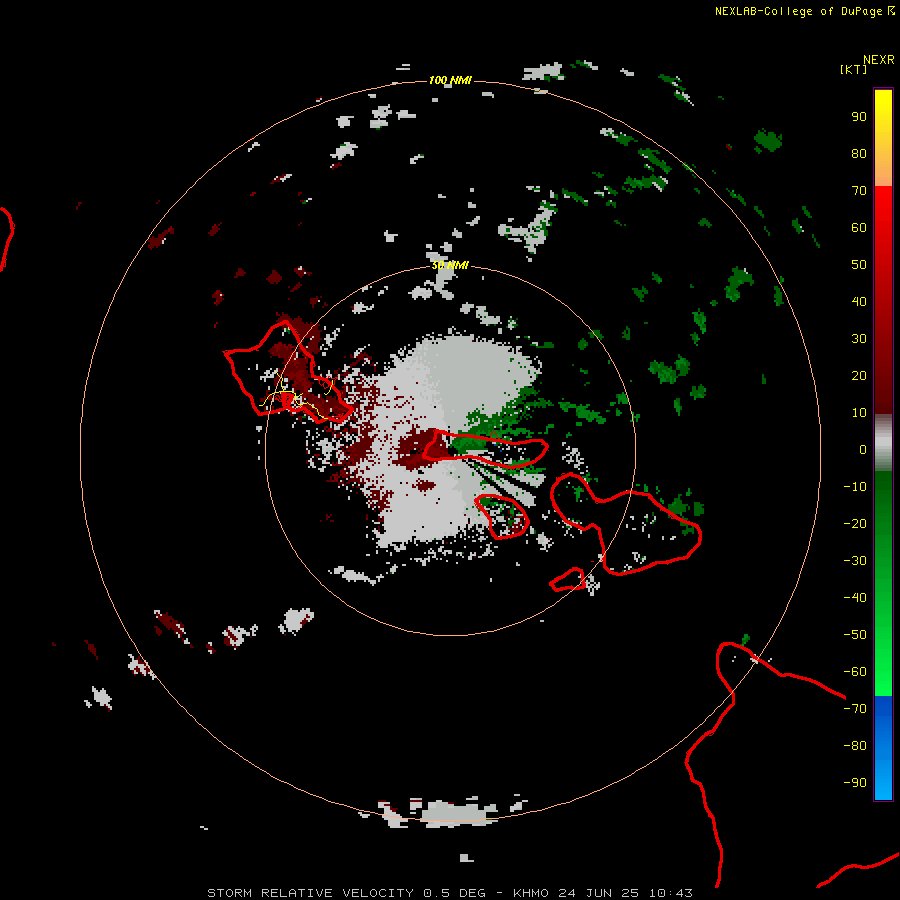Click the NEXR label above the scale
Image resolution: width=900 pixels, height=900 pixels.
(x=878, y=60)
